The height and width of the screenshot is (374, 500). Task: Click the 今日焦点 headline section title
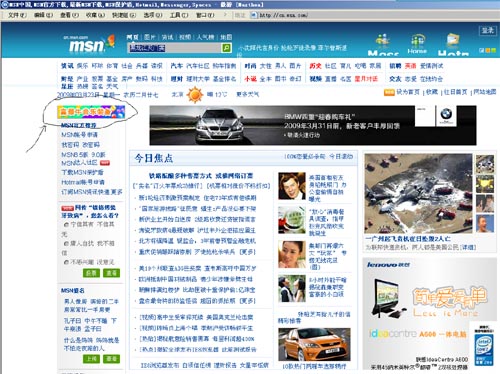pyautogui.click(x=154, y=158)
